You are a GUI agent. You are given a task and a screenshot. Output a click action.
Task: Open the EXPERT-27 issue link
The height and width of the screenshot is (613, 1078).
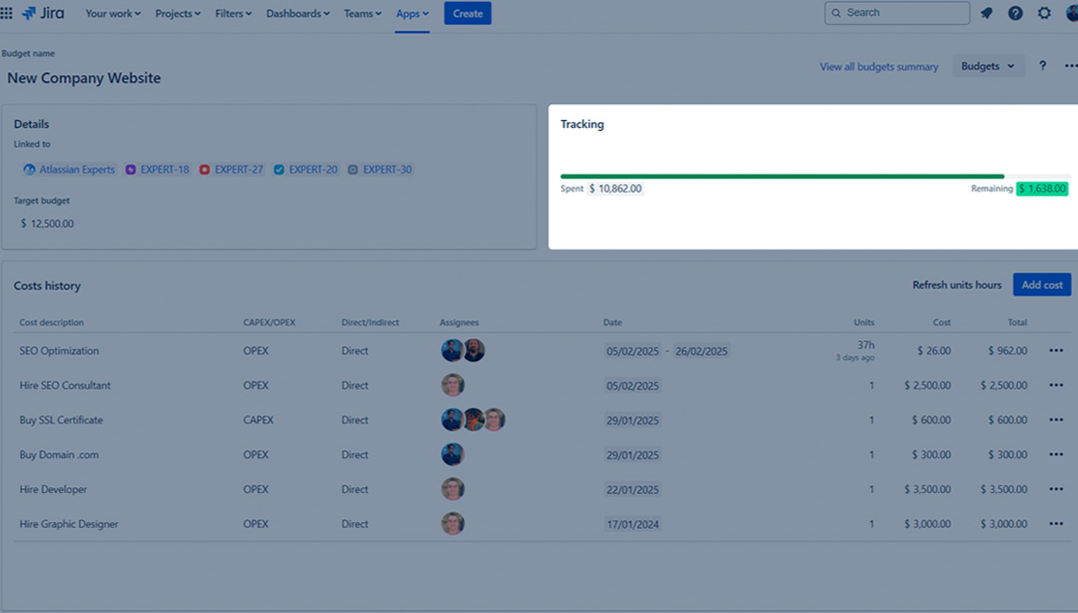[x=239, y=169]
